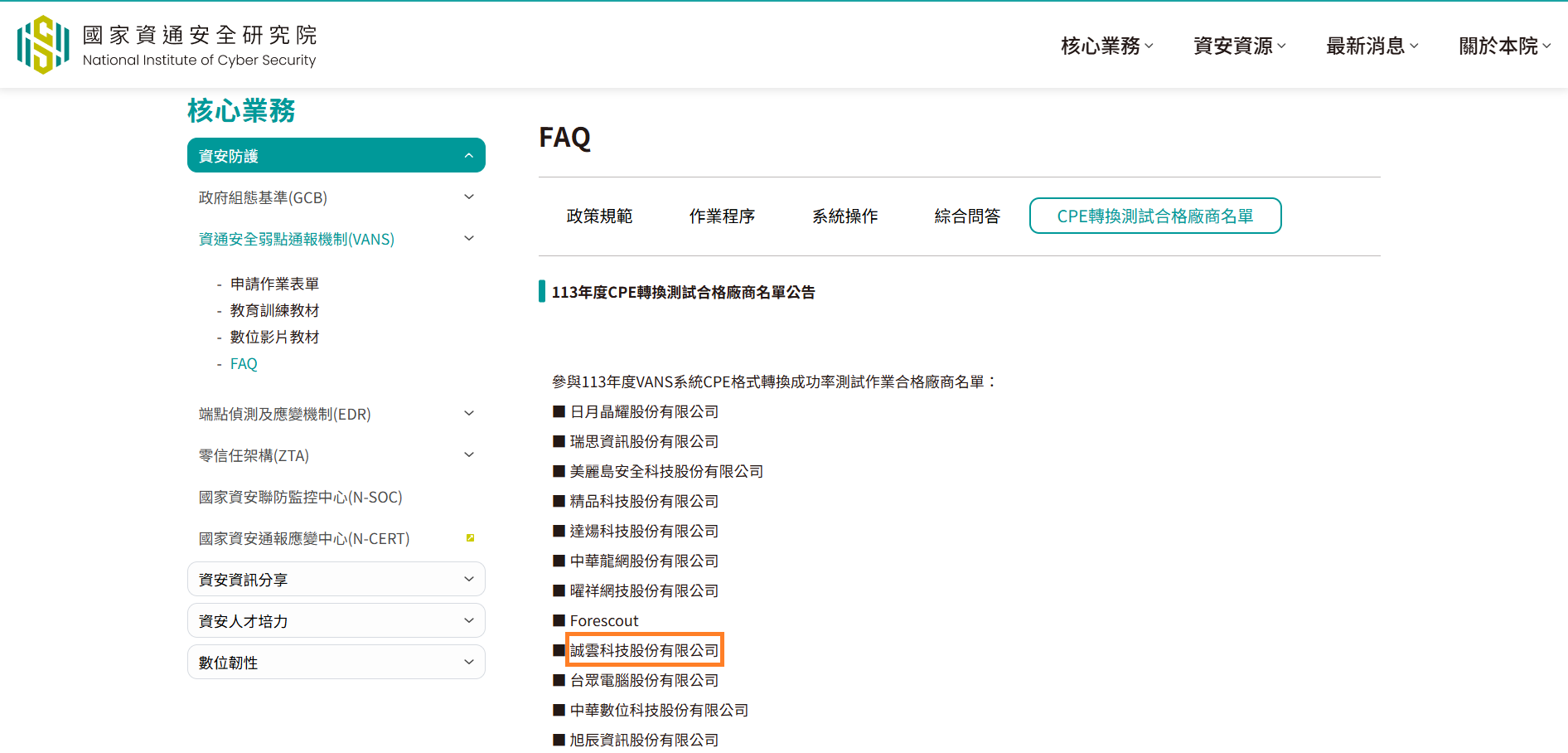Switch to the 系統操作 tab
1568x753 pixels.
coord(844,216)
